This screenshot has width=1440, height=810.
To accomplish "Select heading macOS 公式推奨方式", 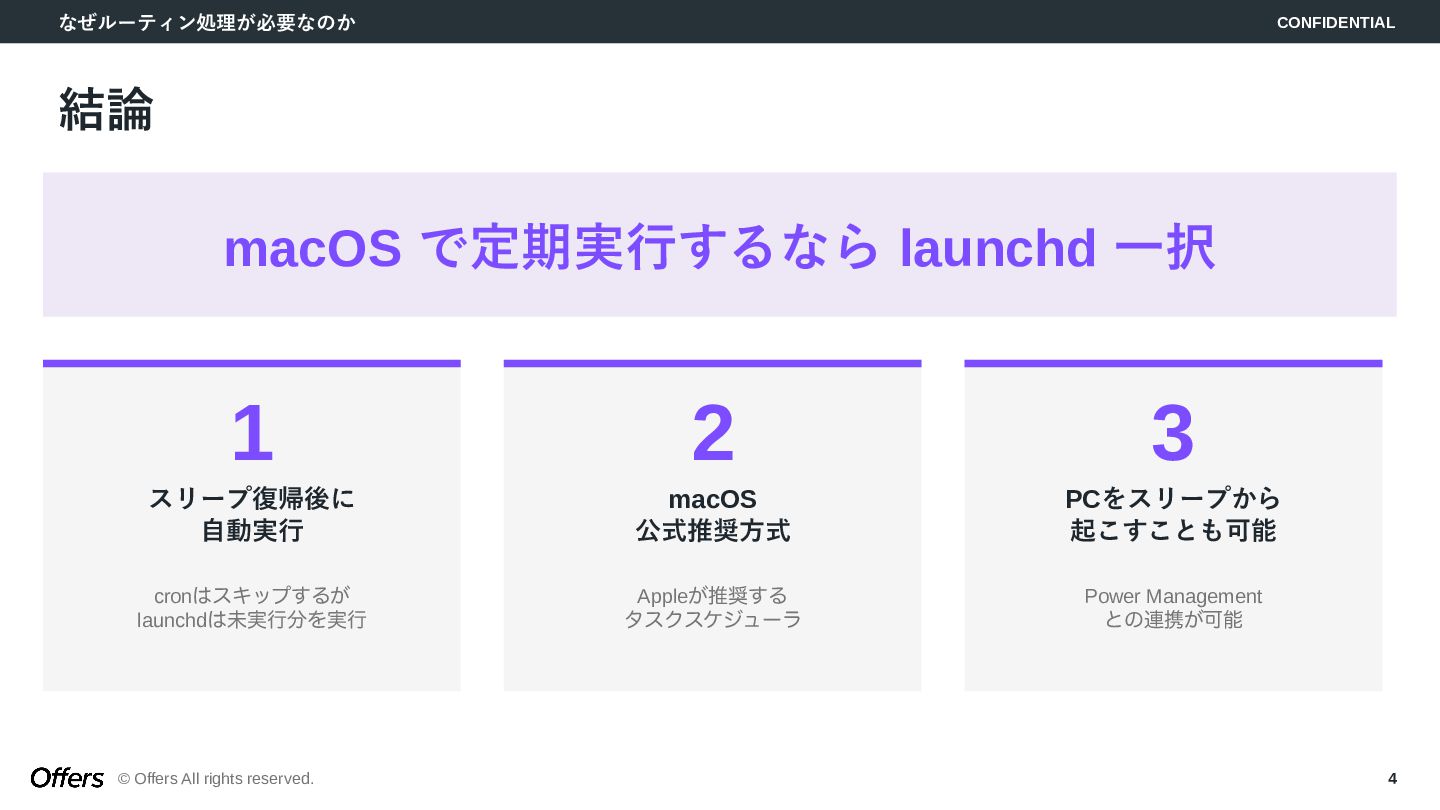I will click(x=713, y=514).
